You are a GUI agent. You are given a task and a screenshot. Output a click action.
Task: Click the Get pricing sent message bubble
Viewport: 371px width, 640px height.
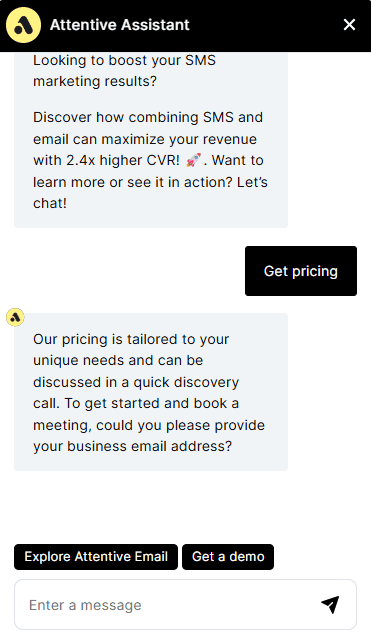[x=301, y=271]
